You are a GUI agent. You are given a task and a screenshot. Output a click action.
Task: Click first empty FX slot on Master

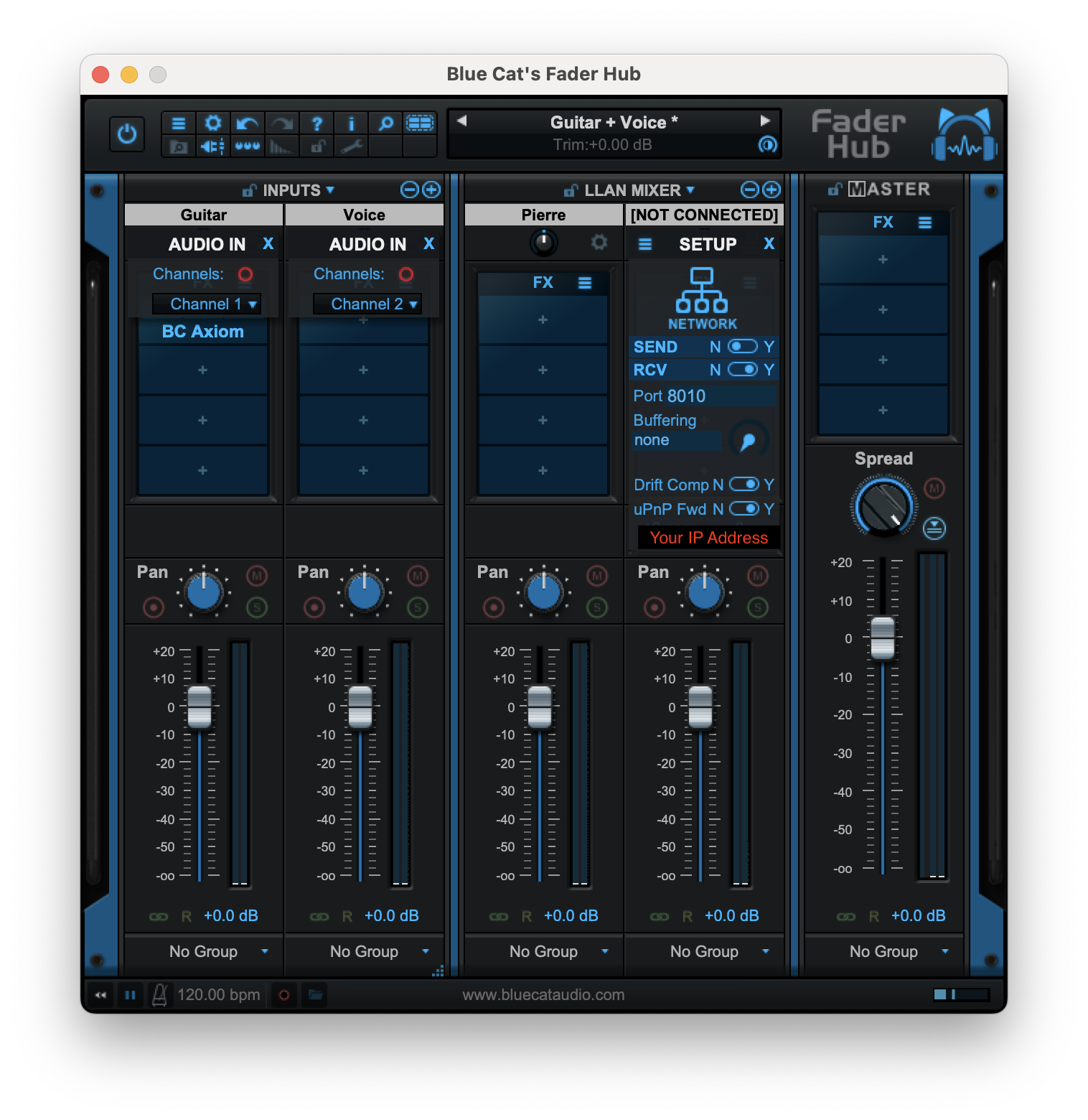(883, 259)
